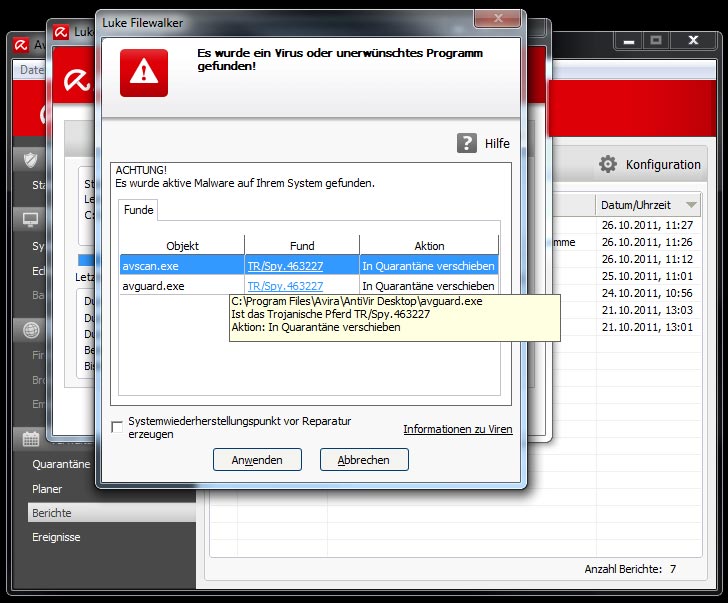Close the front Luke Filewalker dialog
The height and width of the screenshot is (603, 728).
point(498,18)
